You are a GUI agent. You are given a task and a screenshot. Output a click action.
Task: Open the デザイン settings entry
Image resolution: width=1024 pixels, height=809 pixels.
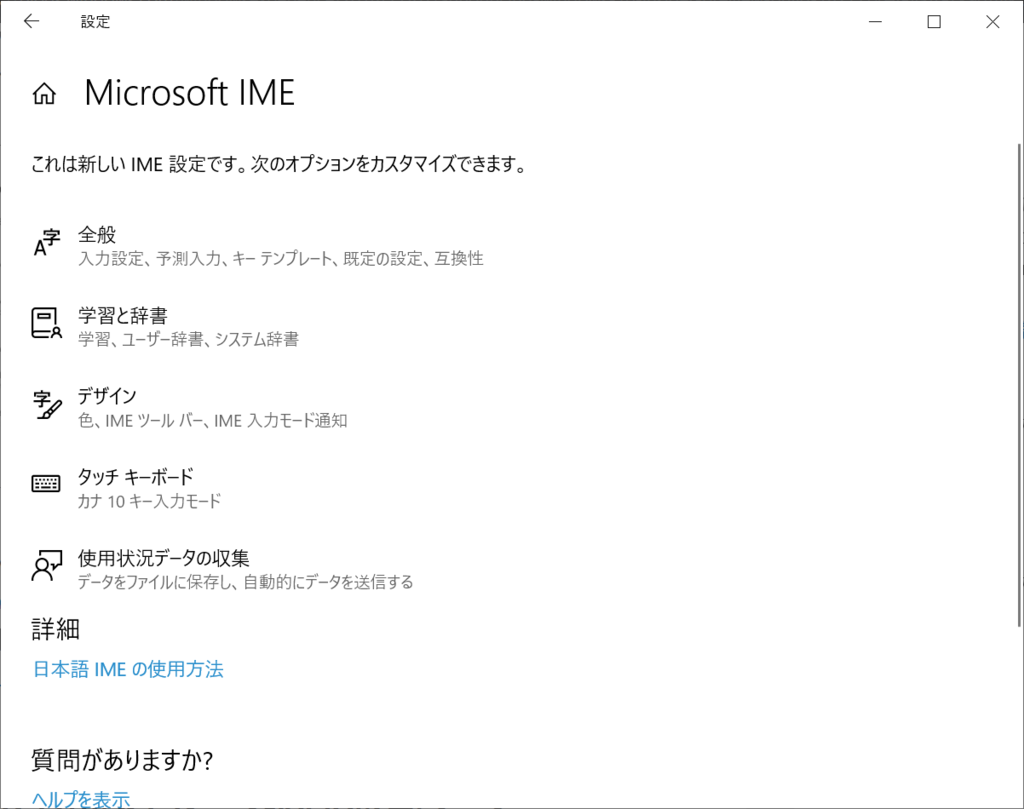189,408
